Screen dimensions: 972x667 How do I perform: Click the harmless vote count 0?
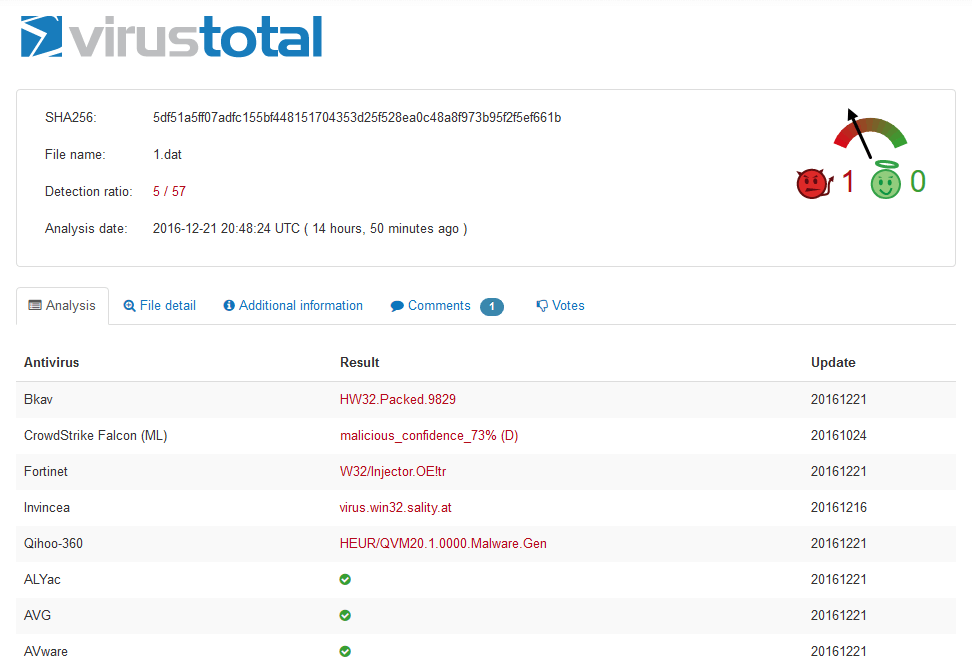point(918,182)
